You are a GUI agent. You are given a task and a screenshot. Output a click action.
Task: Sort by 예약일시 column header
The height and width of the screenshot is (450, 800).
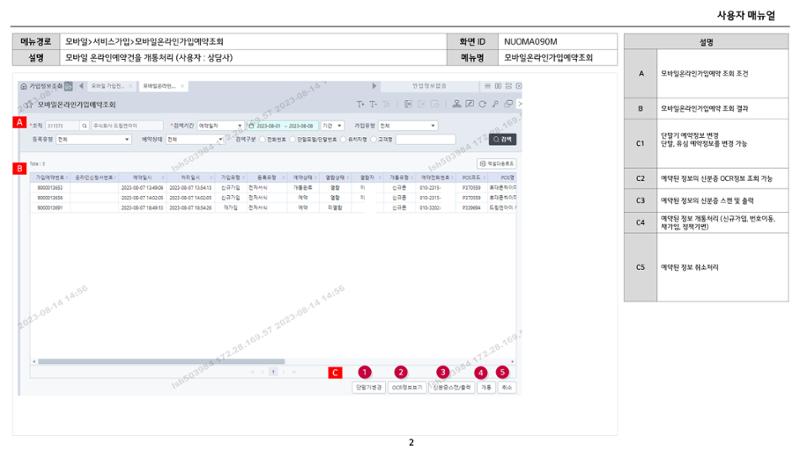142,178
